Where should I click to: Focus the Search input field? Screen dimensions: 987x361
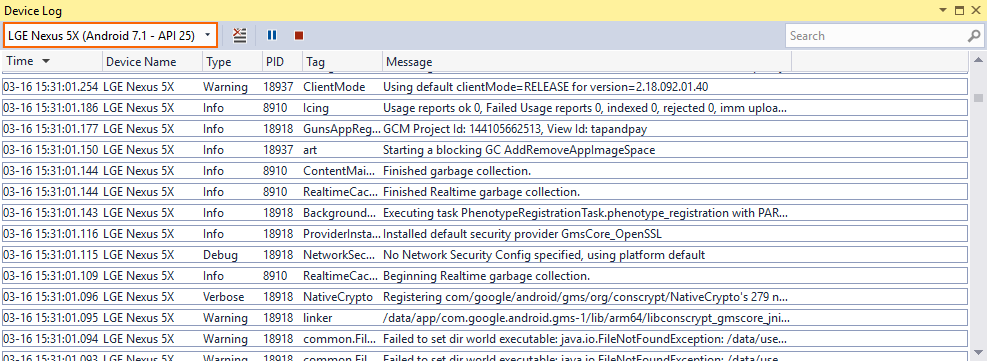point(877,36)
